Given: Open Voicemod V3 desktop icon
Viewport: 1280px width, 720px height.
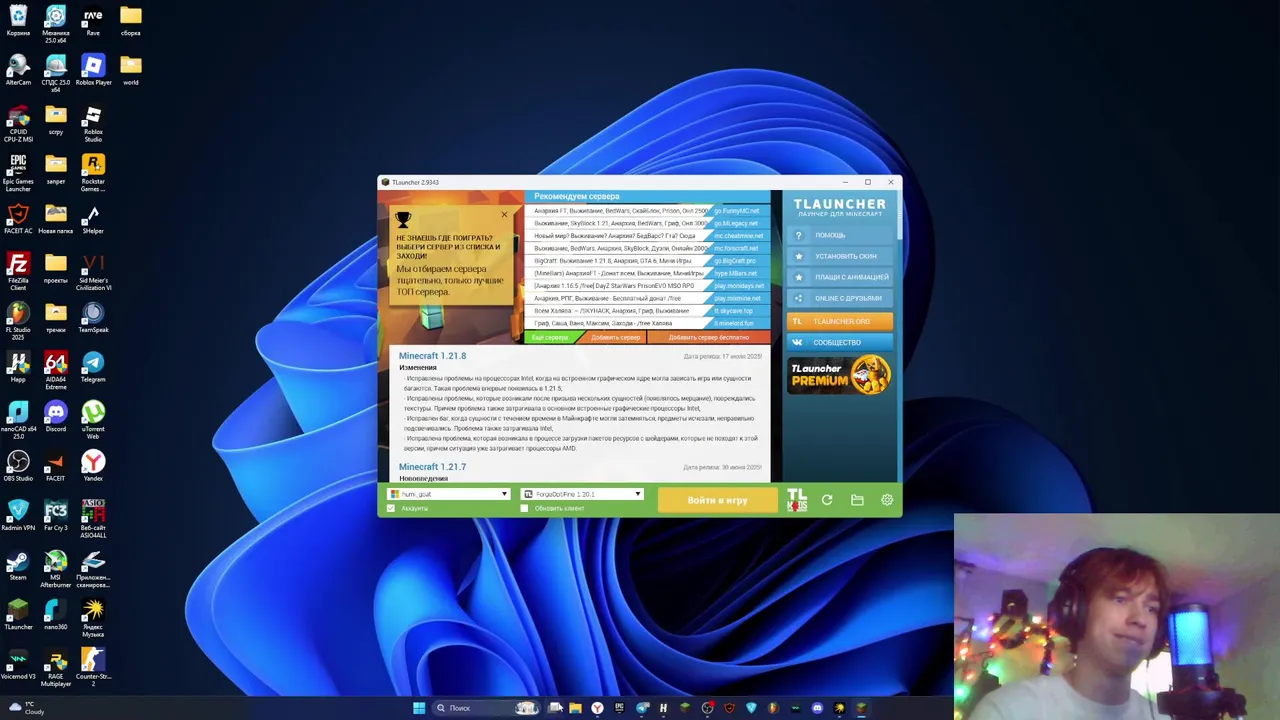Looking at the screenshot, I should coord(18,664).
